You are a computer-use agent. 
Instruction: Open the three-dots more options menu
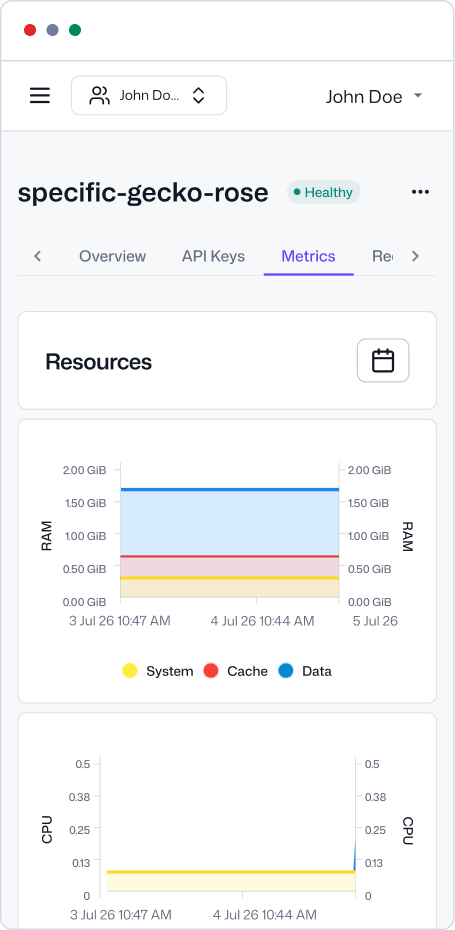[x=420, y=192]
